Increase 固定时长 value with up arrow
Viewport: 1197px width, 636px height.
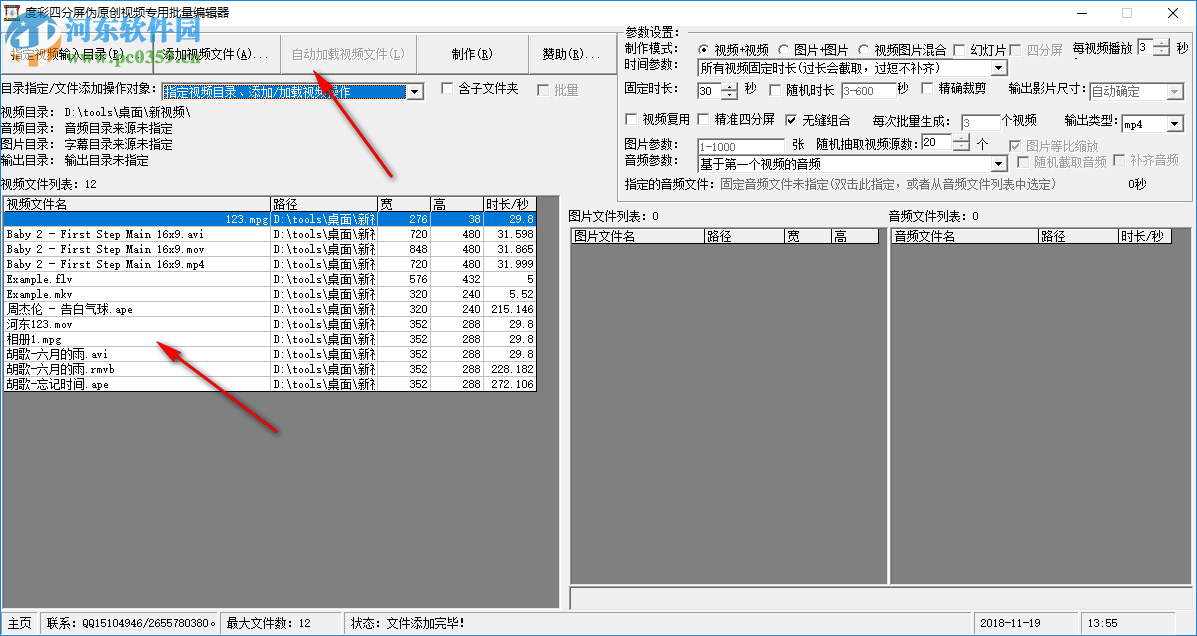click(x=730, y=87)
